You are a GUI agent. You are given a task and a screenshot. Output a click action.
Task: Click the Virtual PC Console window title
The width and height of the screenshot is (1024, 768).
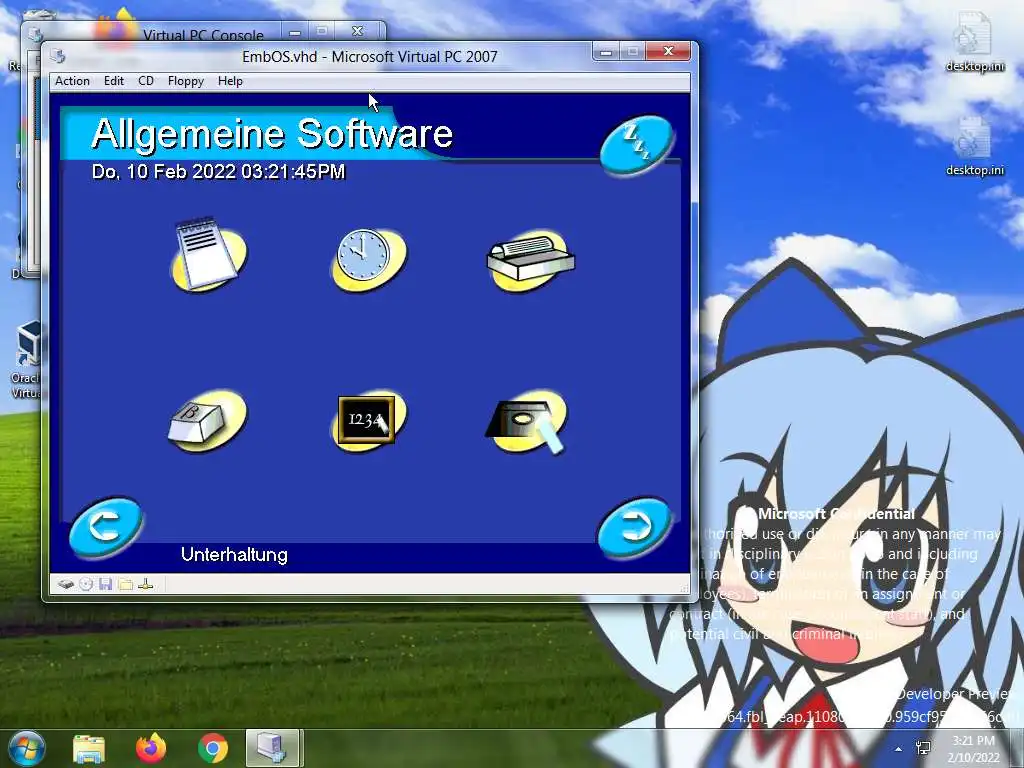[x=203, y=35]
